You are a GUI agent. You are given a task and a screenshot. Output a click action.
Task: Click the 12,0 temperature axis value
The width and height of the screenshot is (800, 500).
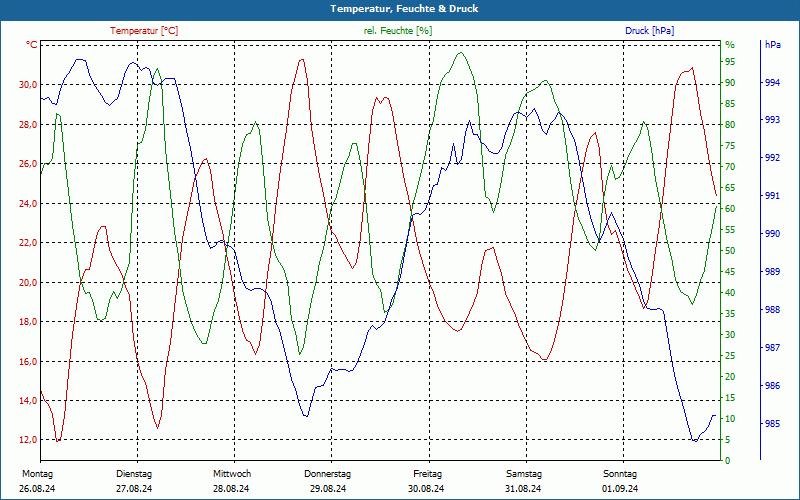tap(28, 440)
